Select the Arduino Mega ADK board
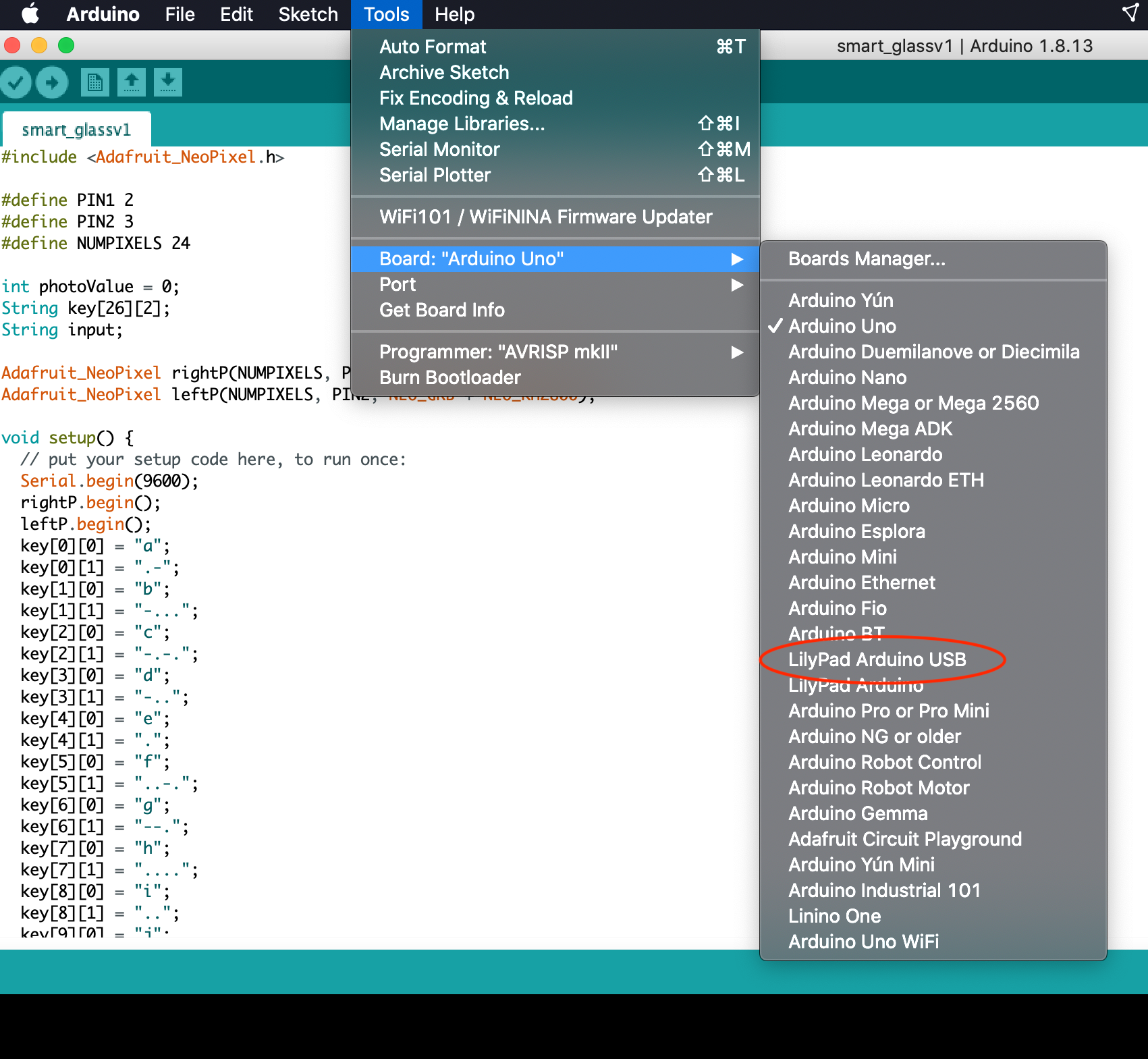This screenshot has width=1148, height=1059. 933,429
